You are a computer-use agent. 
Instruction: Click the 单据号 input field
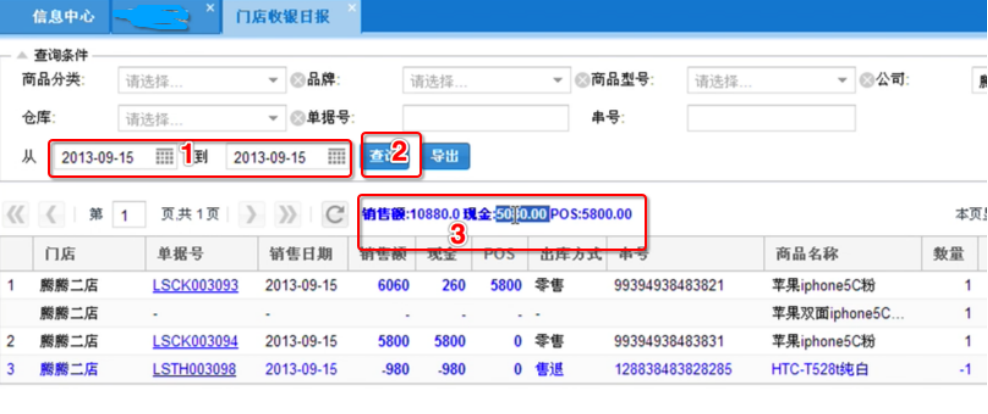486,119
